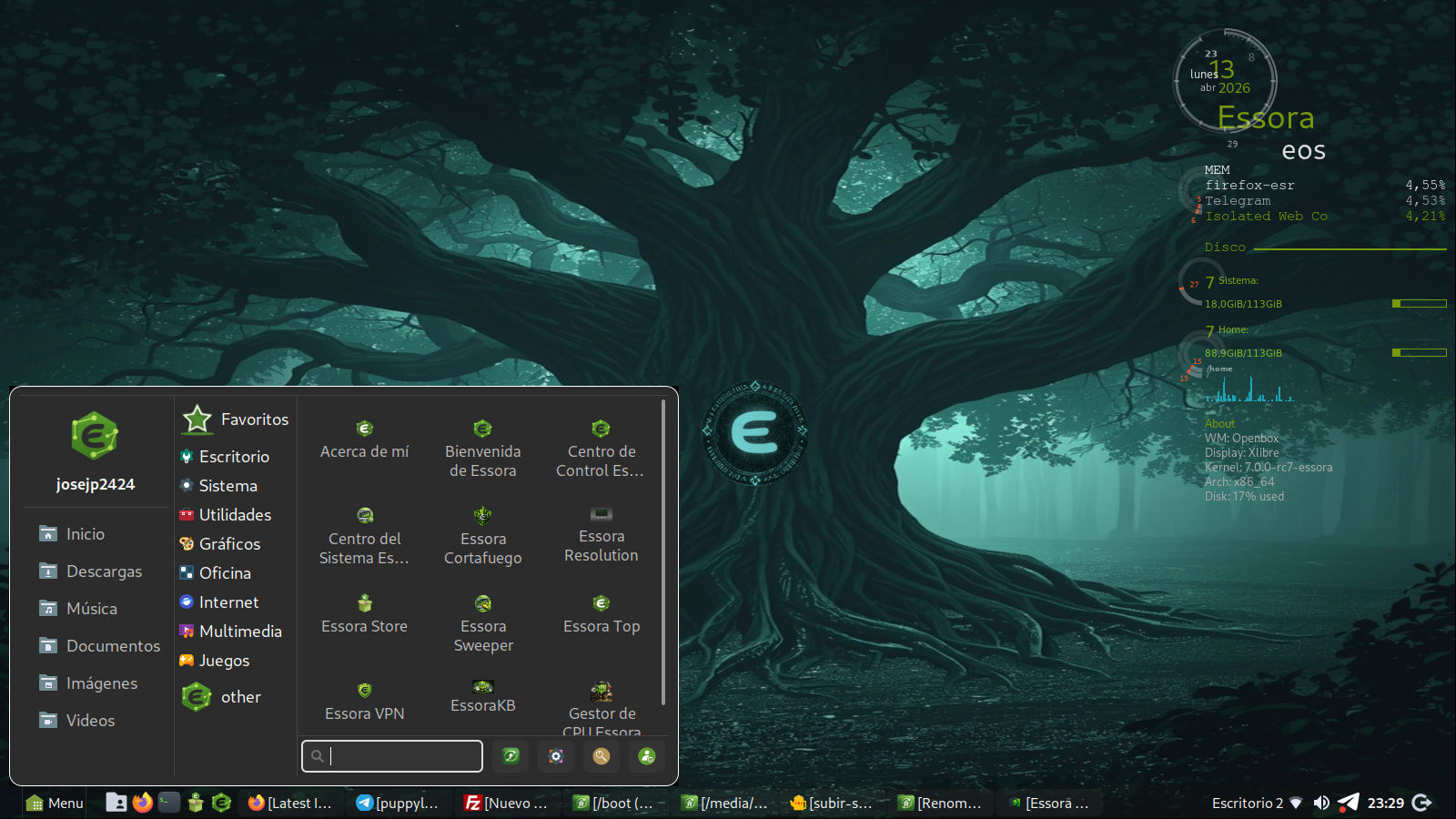Click the Escritorio 2 workspace switcher
Screen dimensions: 1456x819
(1247, 803)
